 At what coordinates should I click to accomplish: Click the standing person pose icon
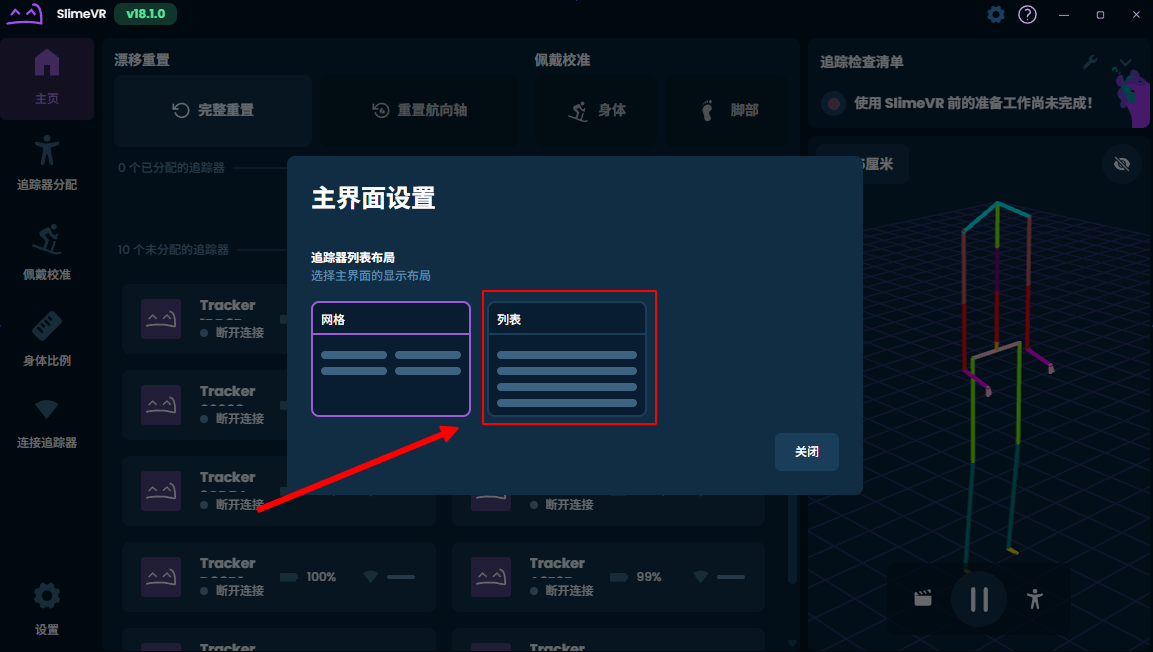pyautogui.click(x=1035, y=599)
